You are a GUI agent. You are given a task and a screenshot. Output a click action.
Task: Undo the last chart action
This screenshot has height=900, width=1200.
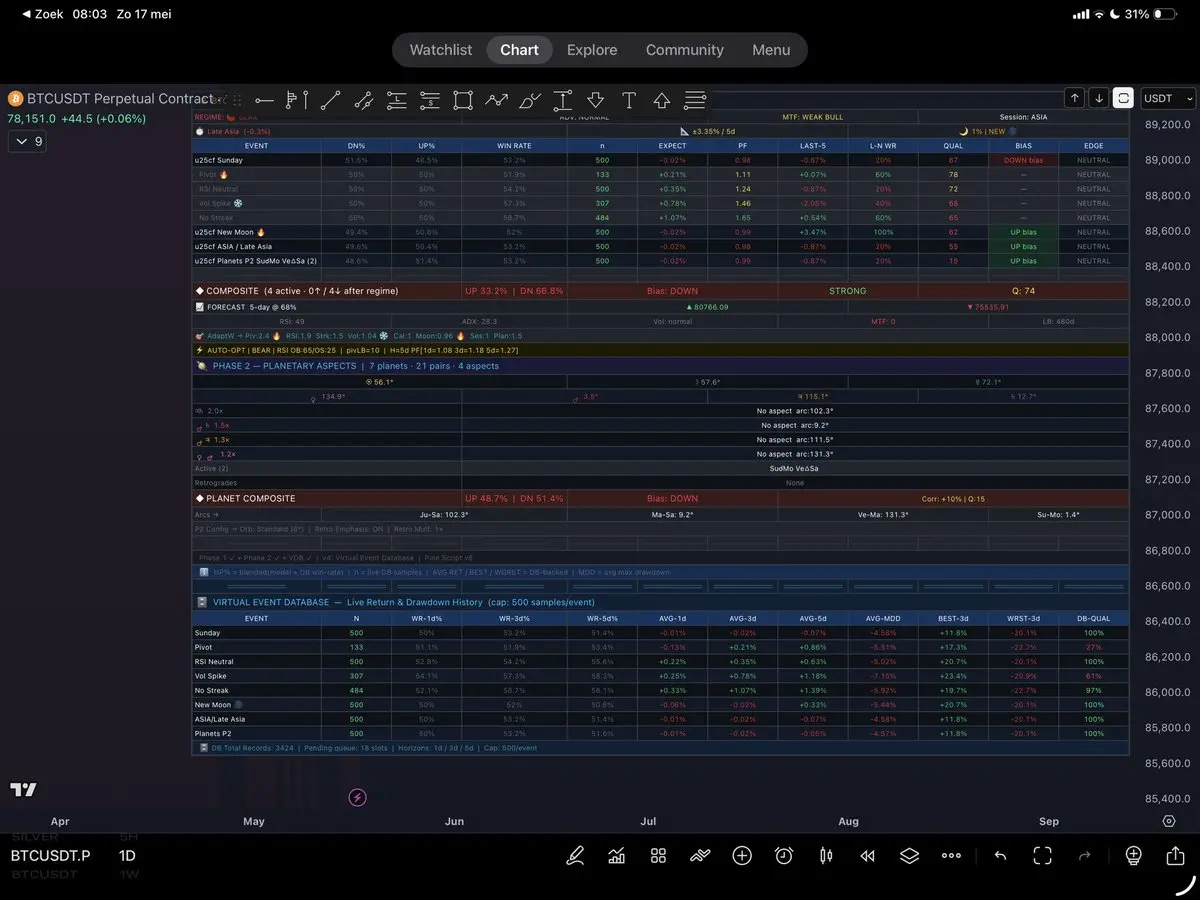click(1000, 856)
